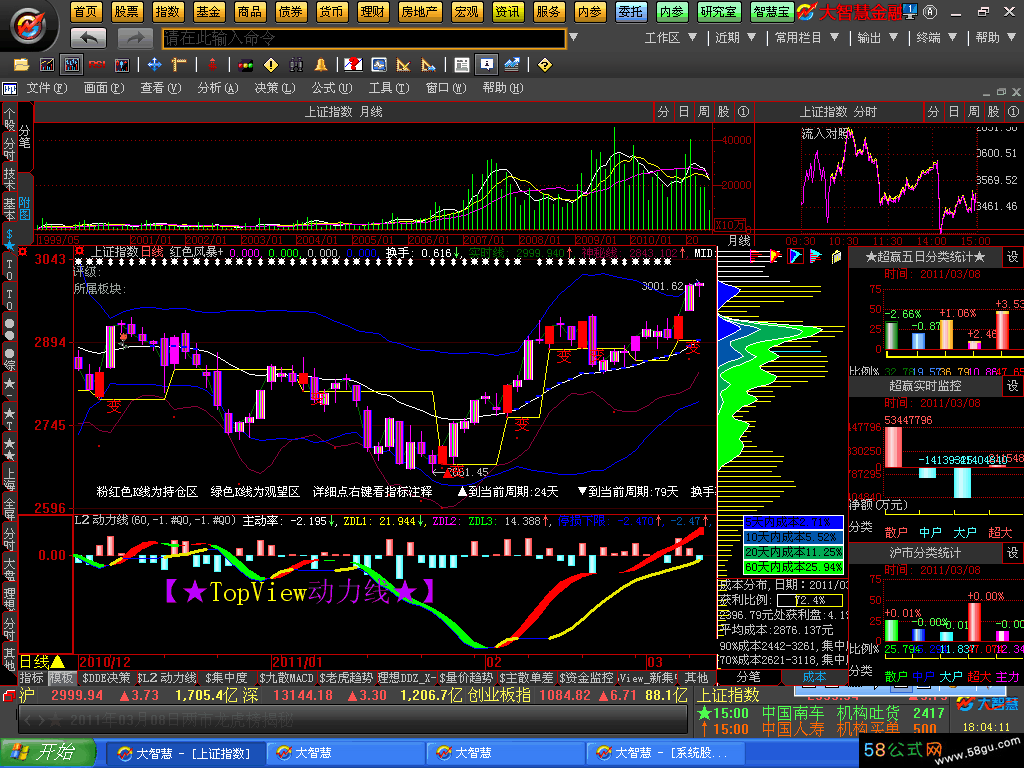Click the yellow question mark help diamond icon
Screen dimensions: 1024x768
pyautogui.click(x=545, y=65)
